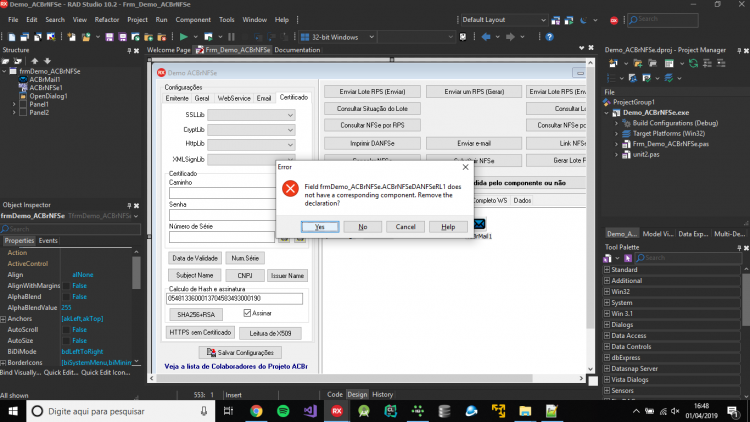Click the Project Manager View calendar icon
The image size is (750, 422).
(x=669, y=63)
